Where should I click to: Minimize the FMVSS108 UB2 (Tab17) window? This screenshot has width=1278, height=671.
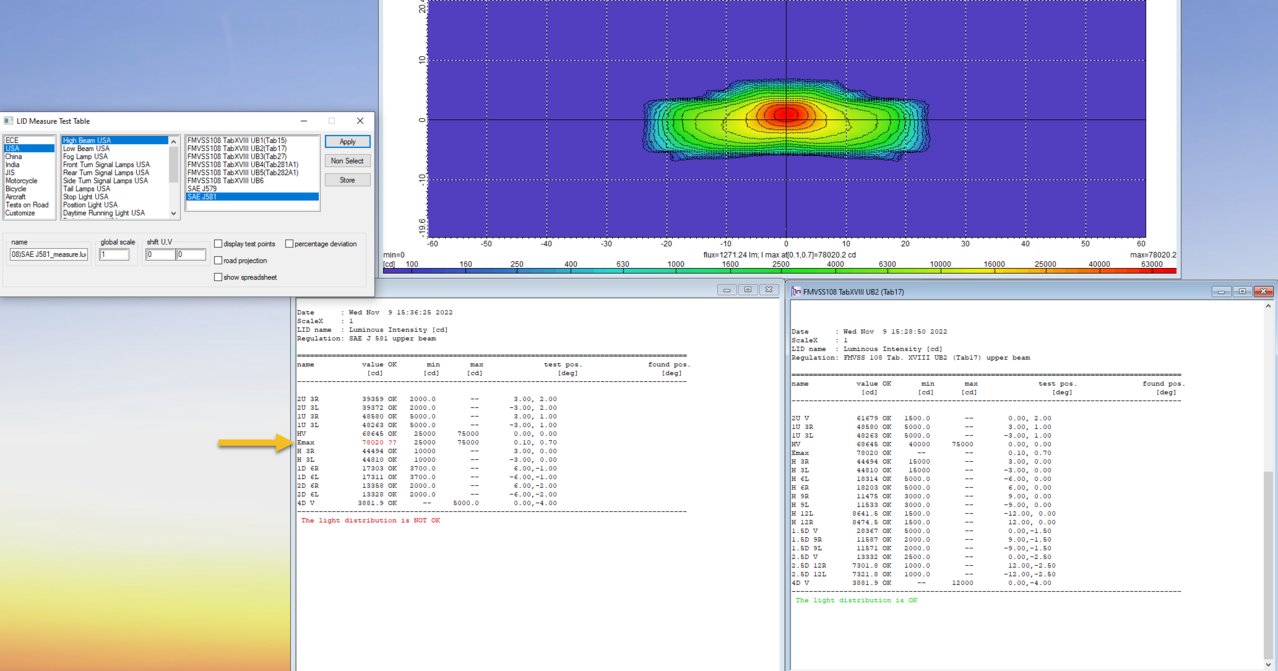(1220, 291)
